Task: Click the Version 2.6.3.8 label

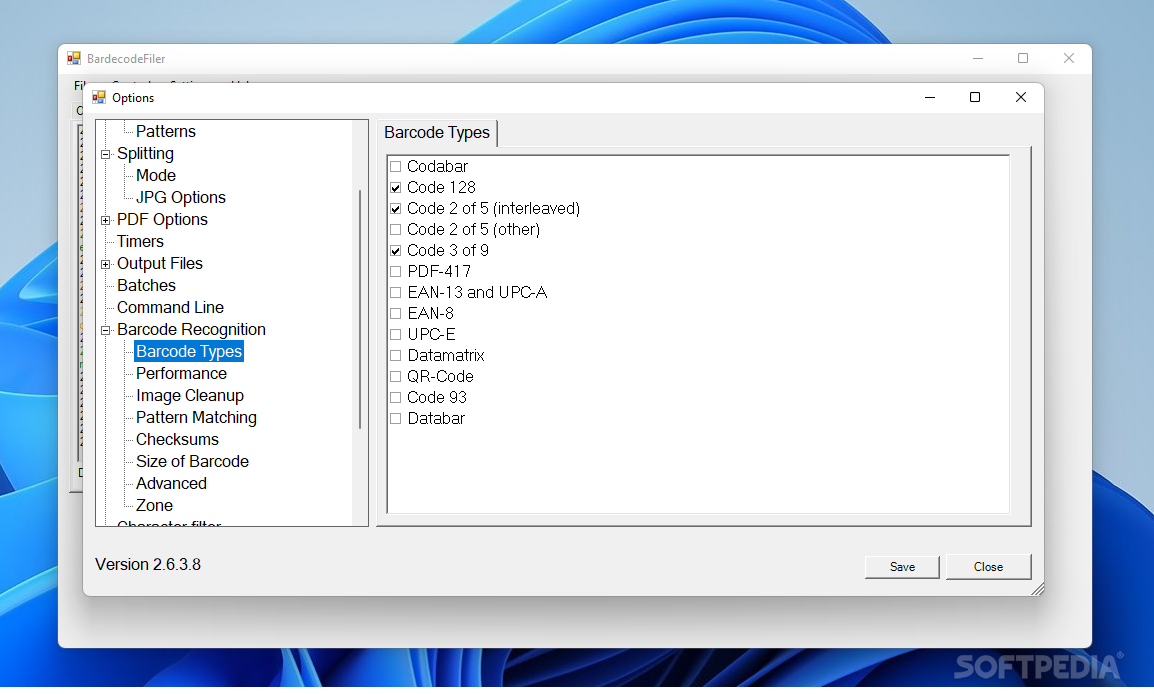Action: tap(148, 564)
